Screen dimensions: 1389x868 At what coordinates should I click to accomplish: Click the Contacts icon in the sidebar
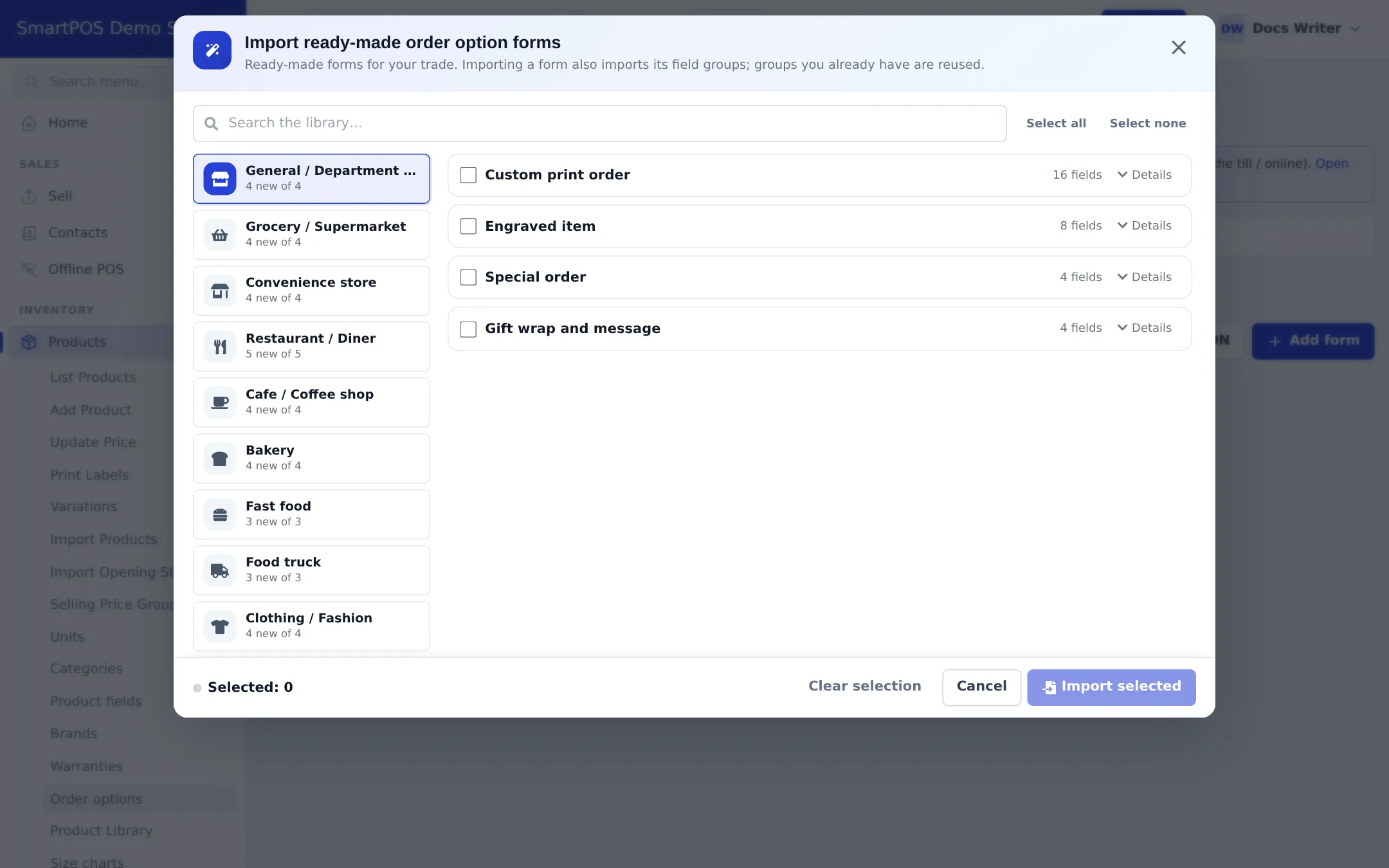click(x=29, y=233)
